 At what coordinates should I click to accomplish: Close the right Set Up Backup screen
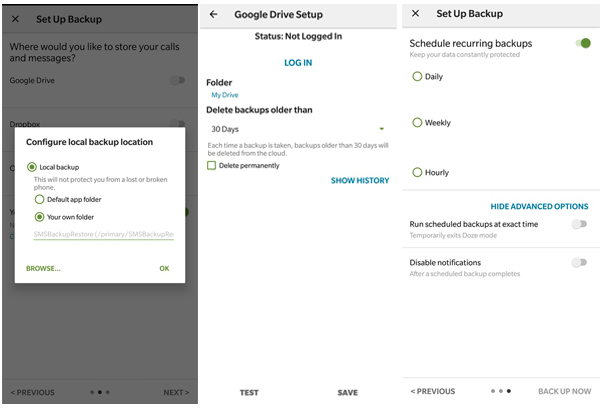click(415, 14)
